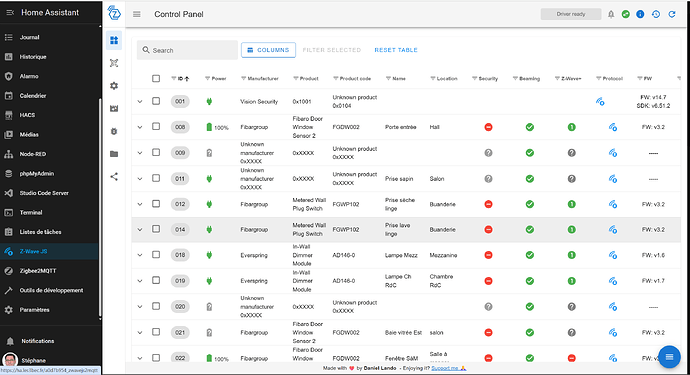Click the ID column filter icon
This screenshot has height=375, width=690.
(x=173, y=78)
